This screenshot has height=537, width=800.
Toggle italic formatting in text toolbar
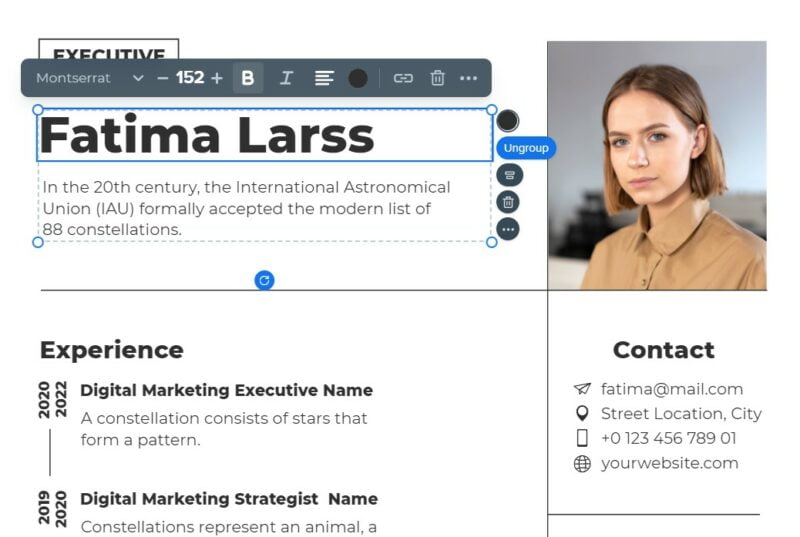(286, 78)
